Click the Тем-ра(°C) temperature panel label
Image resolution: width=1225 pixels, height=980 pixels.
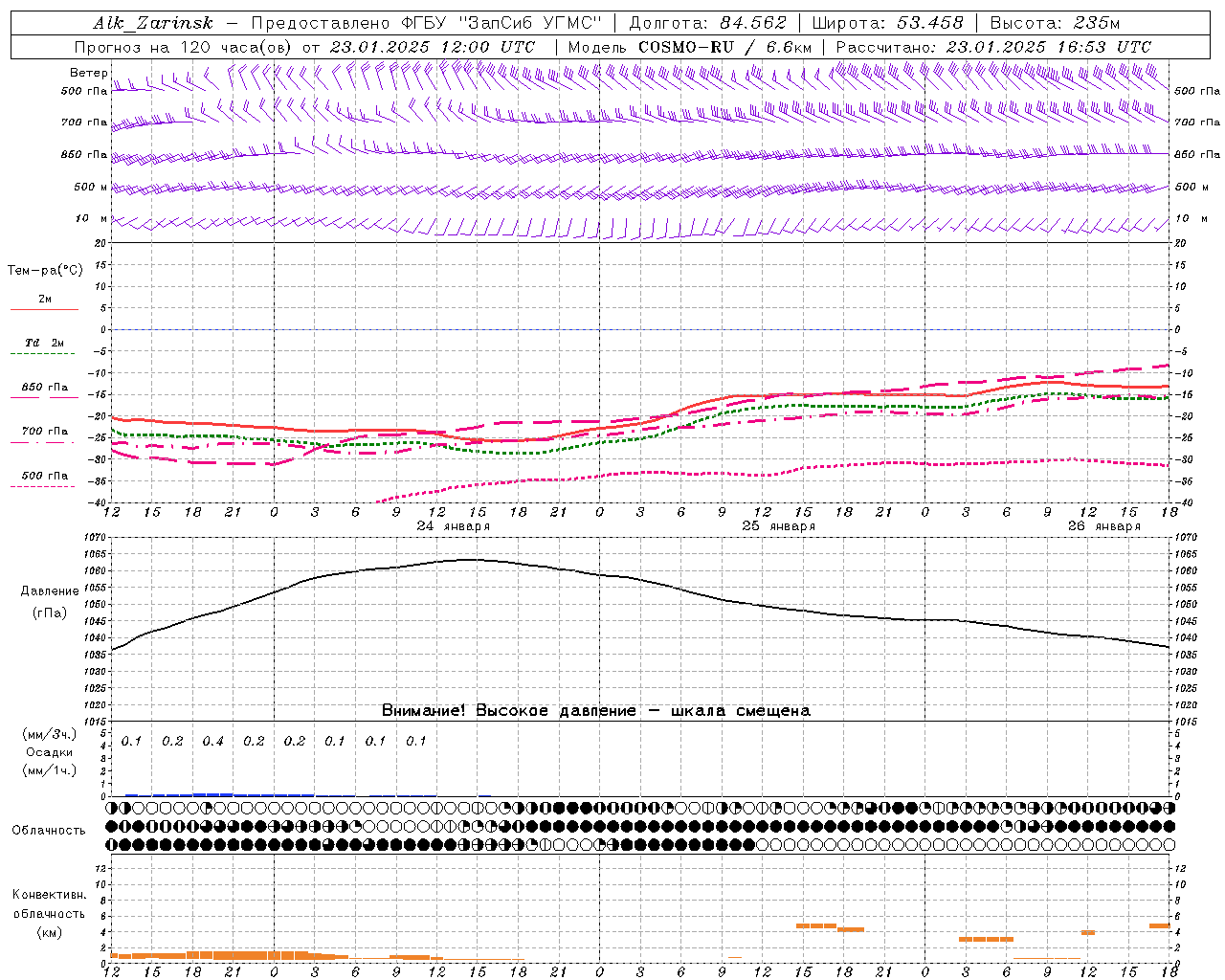coord(45,270)
